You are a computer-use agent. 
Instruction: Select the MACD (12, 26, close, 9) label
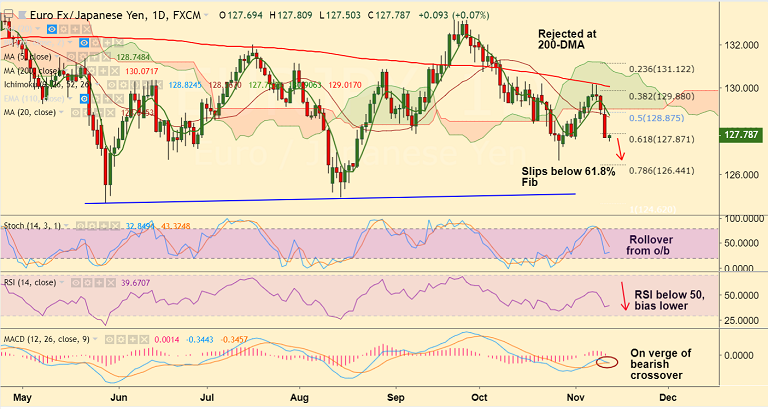47,339
